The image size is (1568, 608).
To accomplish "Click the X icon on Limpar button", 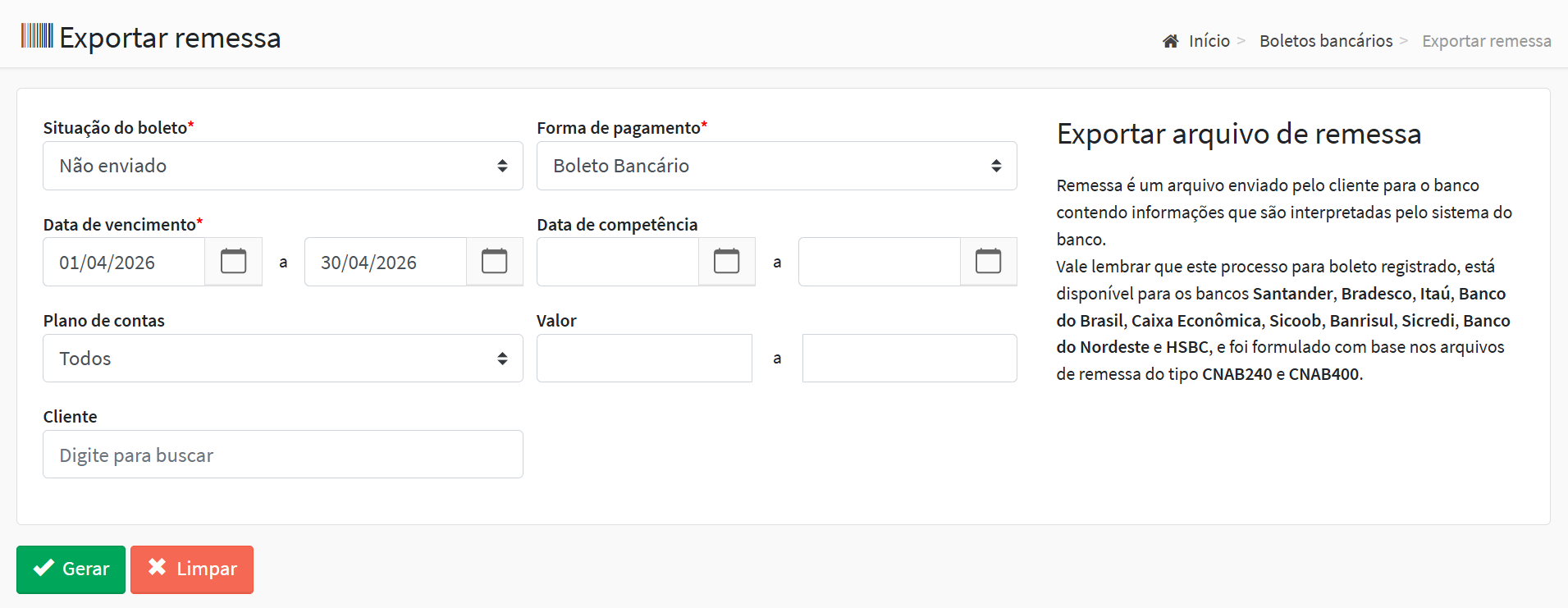I will 157,567.
